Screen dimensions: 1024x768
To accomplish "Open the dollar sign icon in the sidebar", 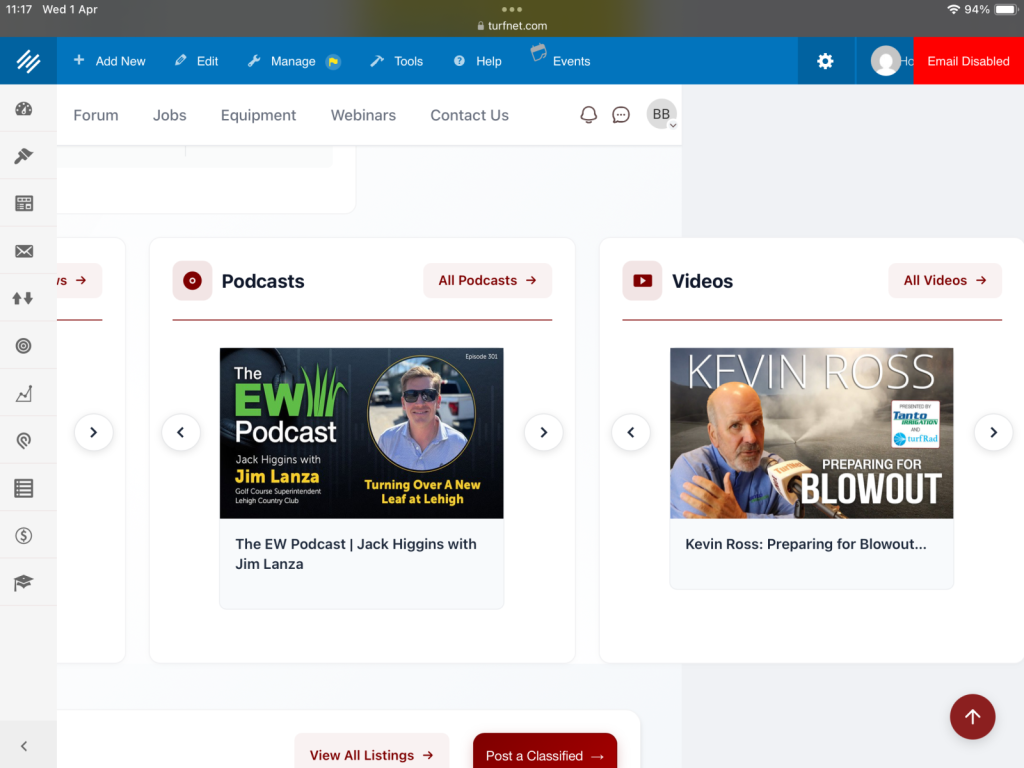I will tap(24, 536).
